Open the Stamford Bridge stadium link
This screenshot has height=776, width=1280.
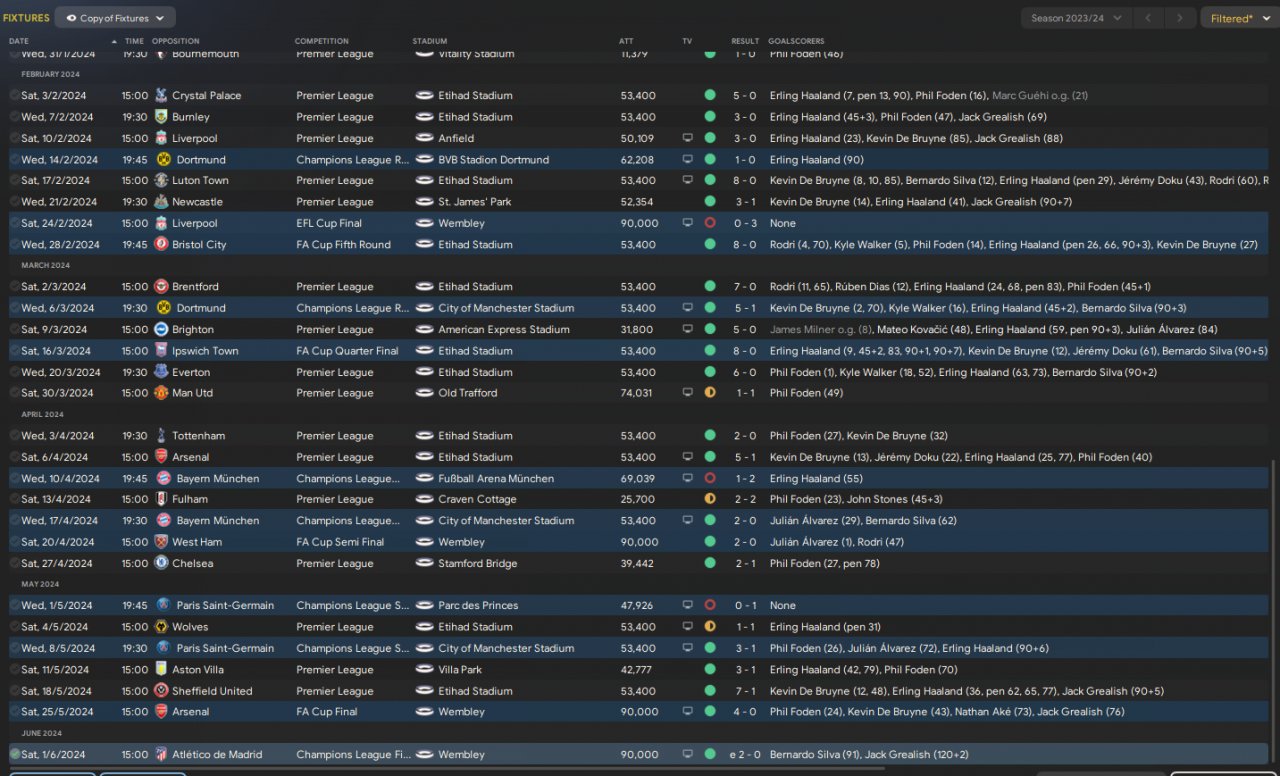[477, 563]
